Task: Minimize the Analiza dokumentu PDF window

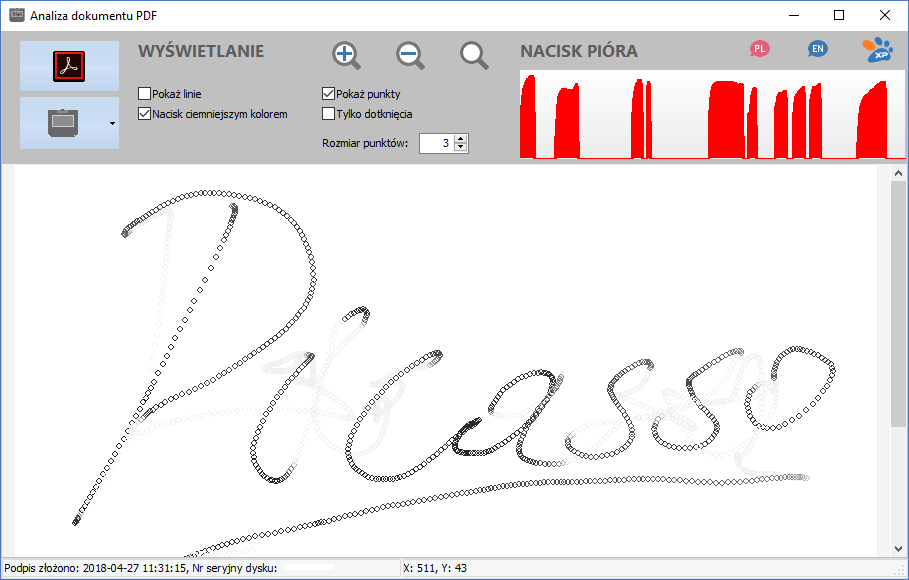Action: [x=794, y=15]
